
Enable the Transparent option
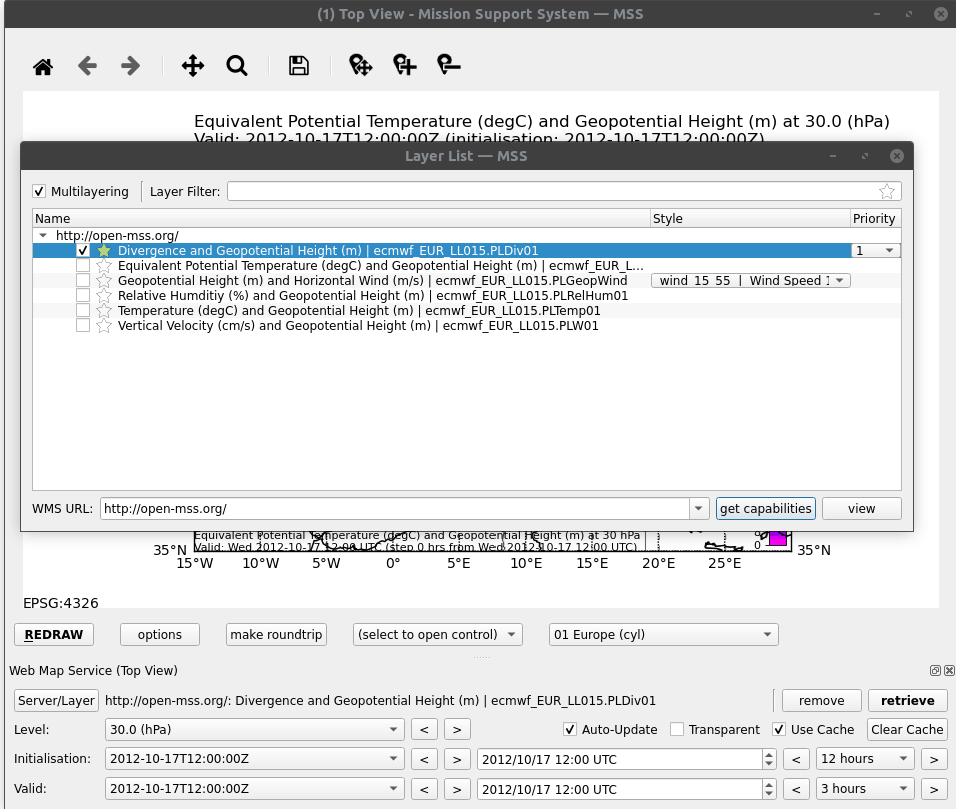click(675, 729)
